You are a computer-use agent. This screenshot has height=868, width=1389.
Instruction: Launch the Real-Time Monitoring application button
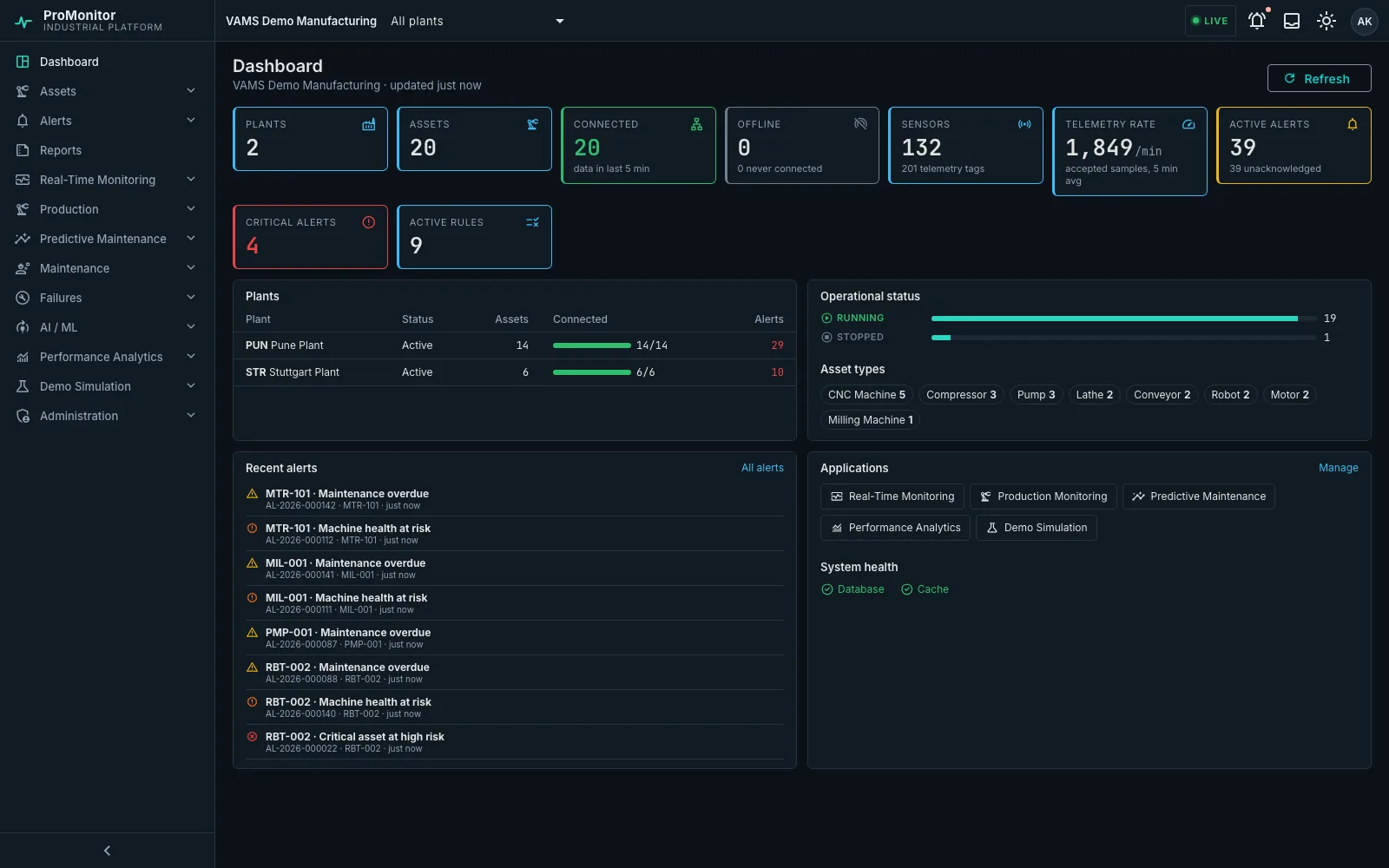tap(892, 496)
